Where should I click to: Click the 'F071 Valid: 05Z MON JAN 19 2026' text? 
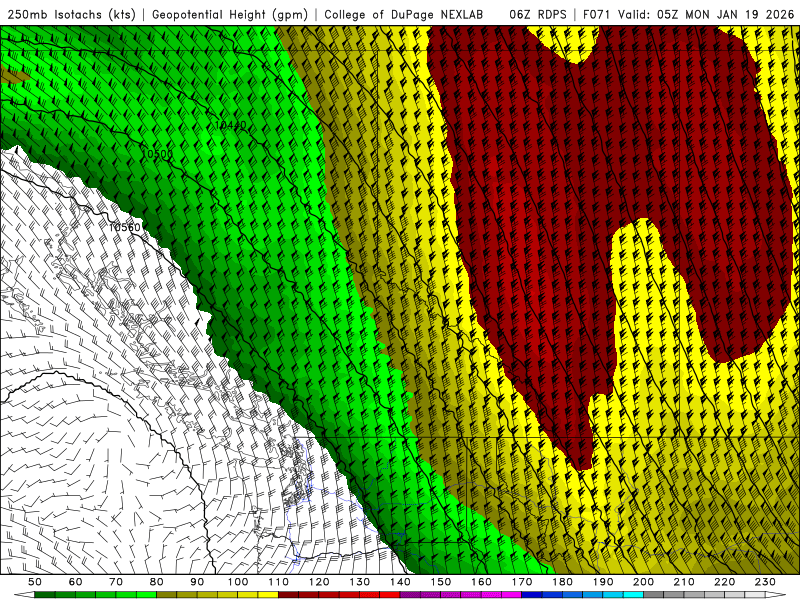pos(688,14)
